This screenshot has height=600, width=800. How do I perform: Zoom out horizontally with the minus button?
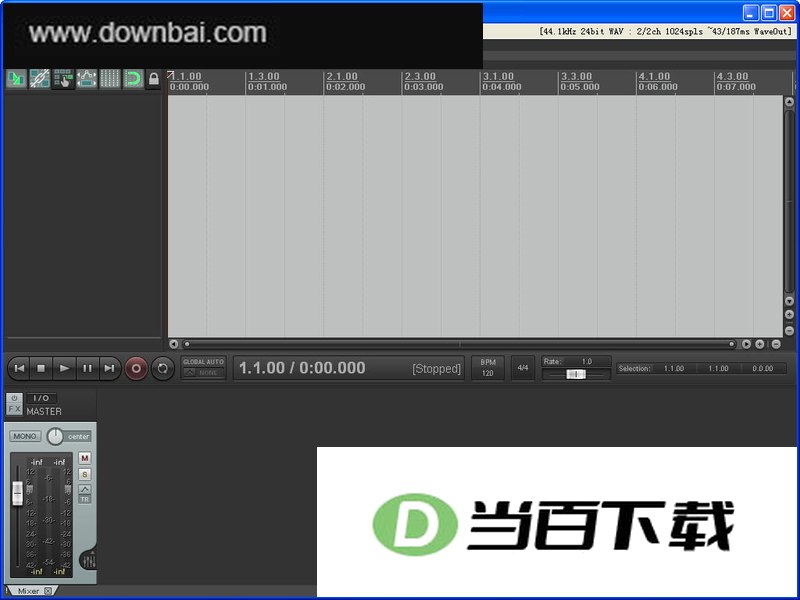coord(776,344)
